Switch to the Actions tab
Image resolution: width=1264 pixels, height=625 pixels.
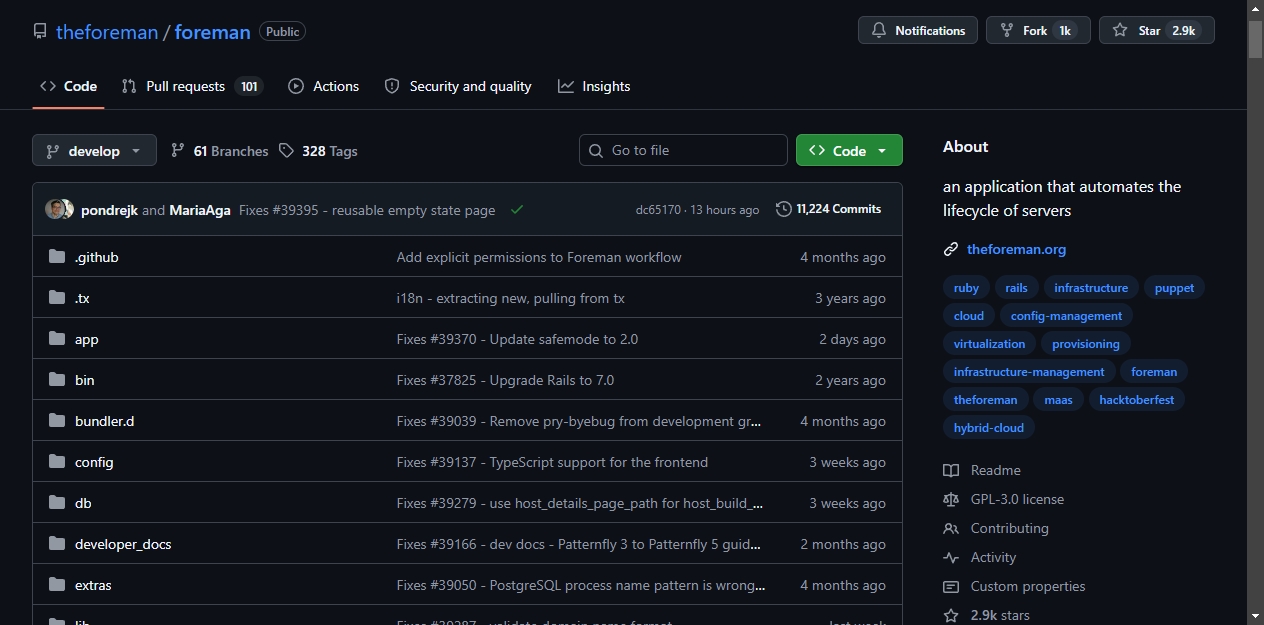(323, 86)
